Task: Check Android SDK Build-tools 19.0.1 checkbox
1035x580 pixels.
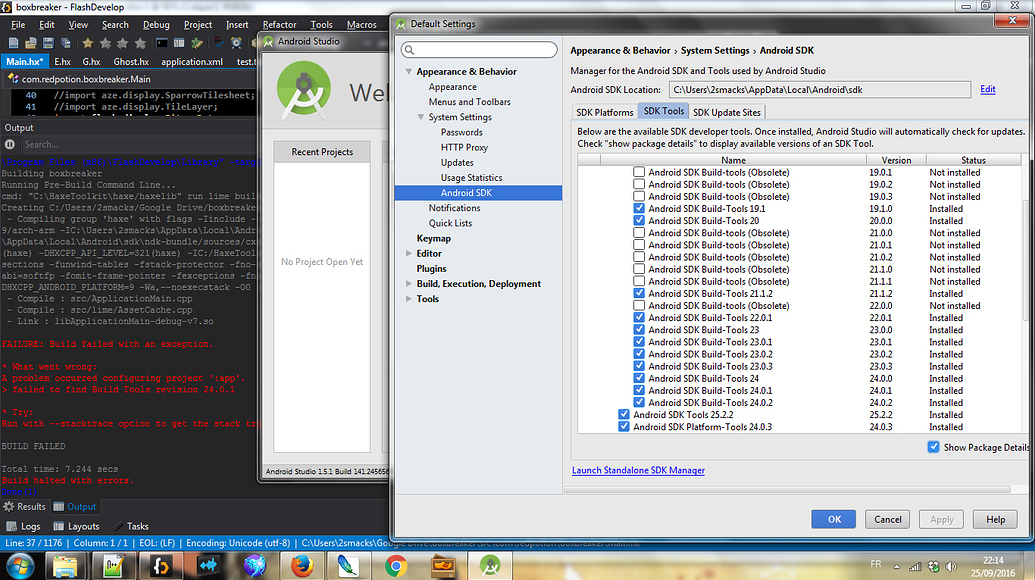Action: pyautogui.click(x=639, y=172)
